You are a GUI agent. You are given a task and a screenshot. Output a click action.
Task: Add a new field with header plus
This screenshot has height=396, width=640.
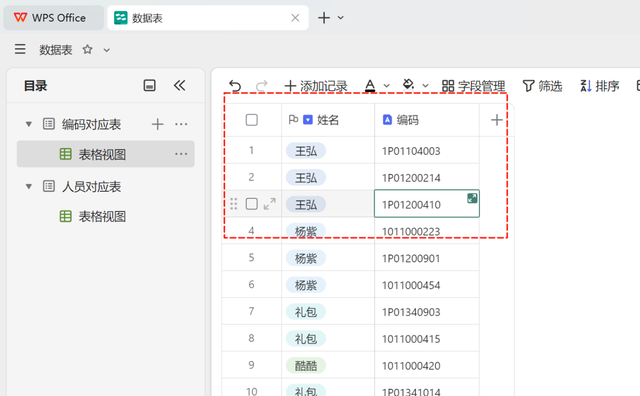[497, 120]
